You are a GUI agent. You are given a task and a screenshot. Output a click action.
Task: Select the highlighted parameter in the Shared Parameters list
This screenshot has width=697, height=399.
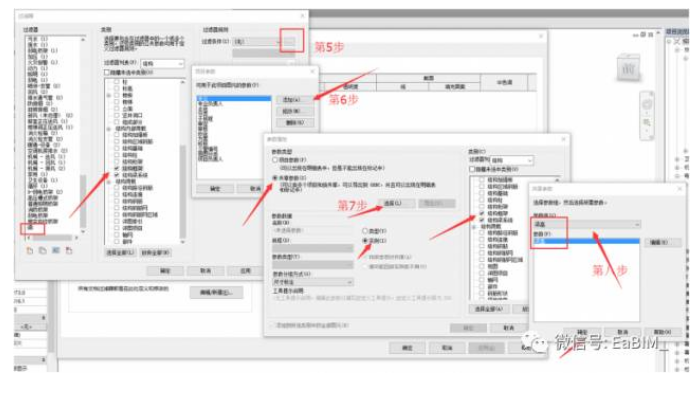[x=587, y=241]
